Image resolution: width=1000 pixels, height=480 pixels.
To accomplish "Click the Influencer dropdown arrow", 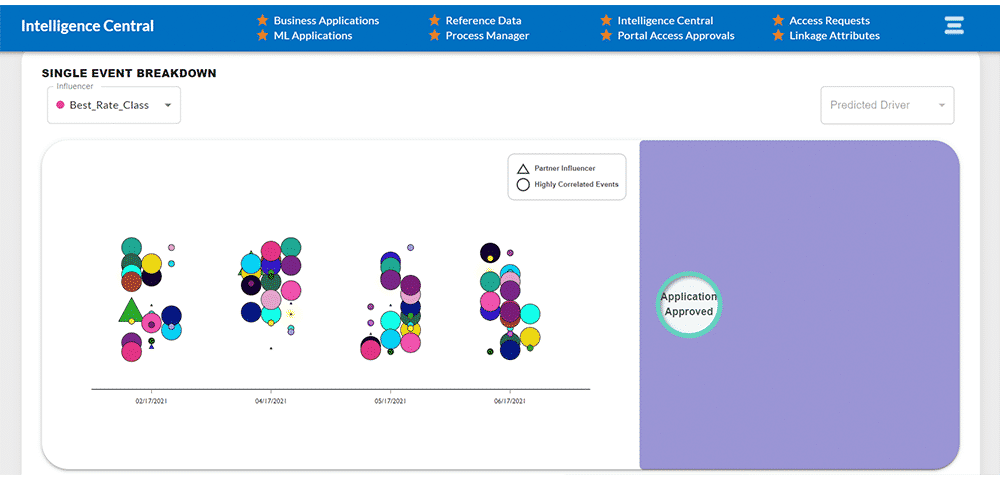I will [168, 105].
